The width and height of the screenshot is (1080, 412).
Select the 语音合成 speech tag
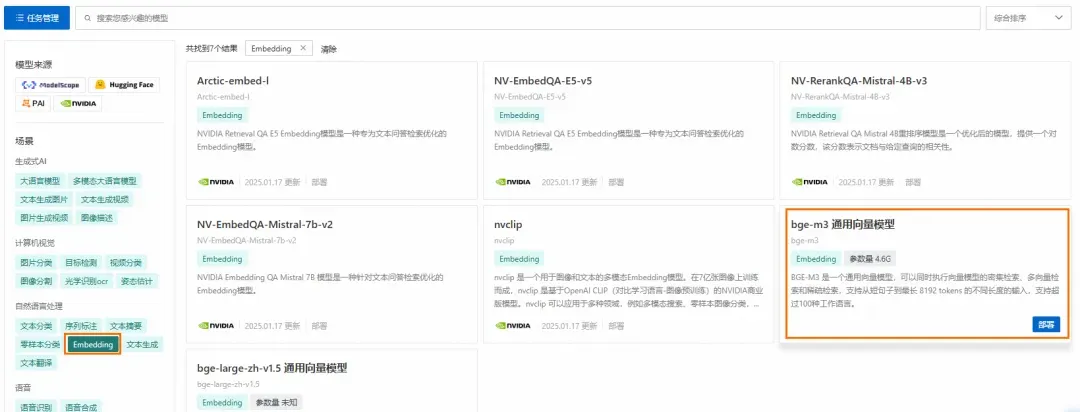coord(81,407)
